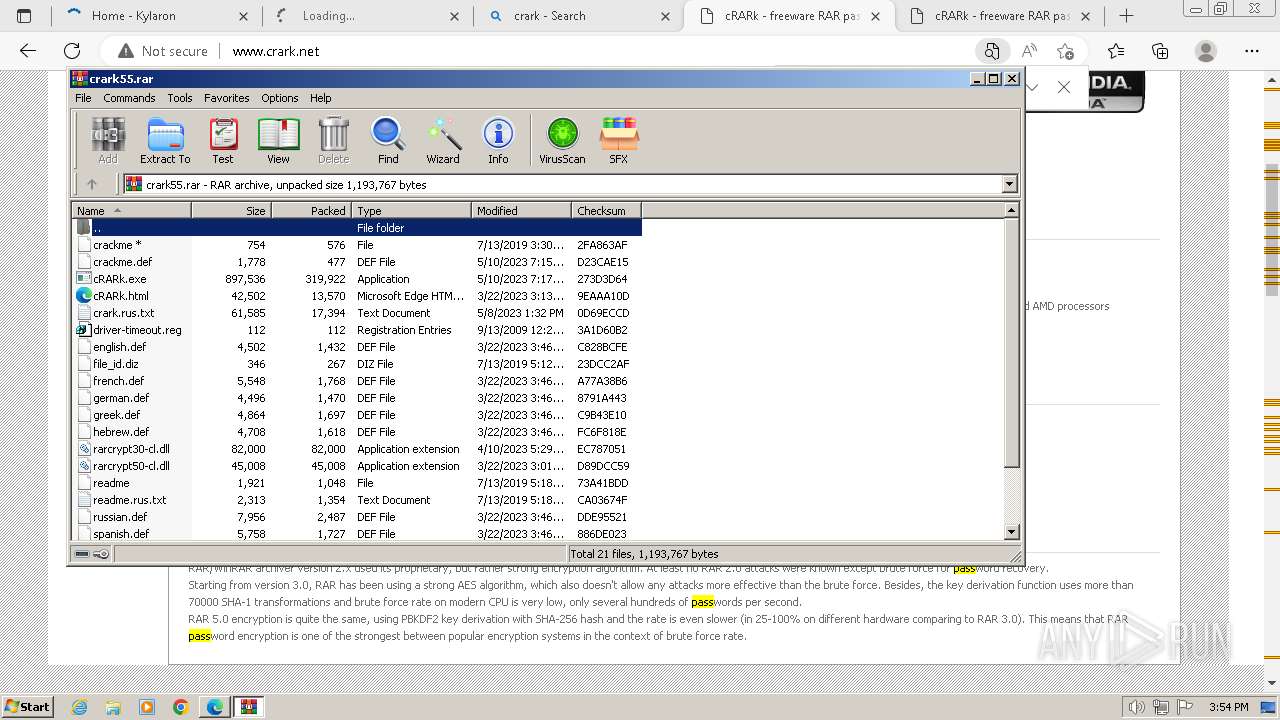This screenshot has height=720, width=1280.
Task: Click the Delete toolbar icon
Action: (x=333, y=140)
